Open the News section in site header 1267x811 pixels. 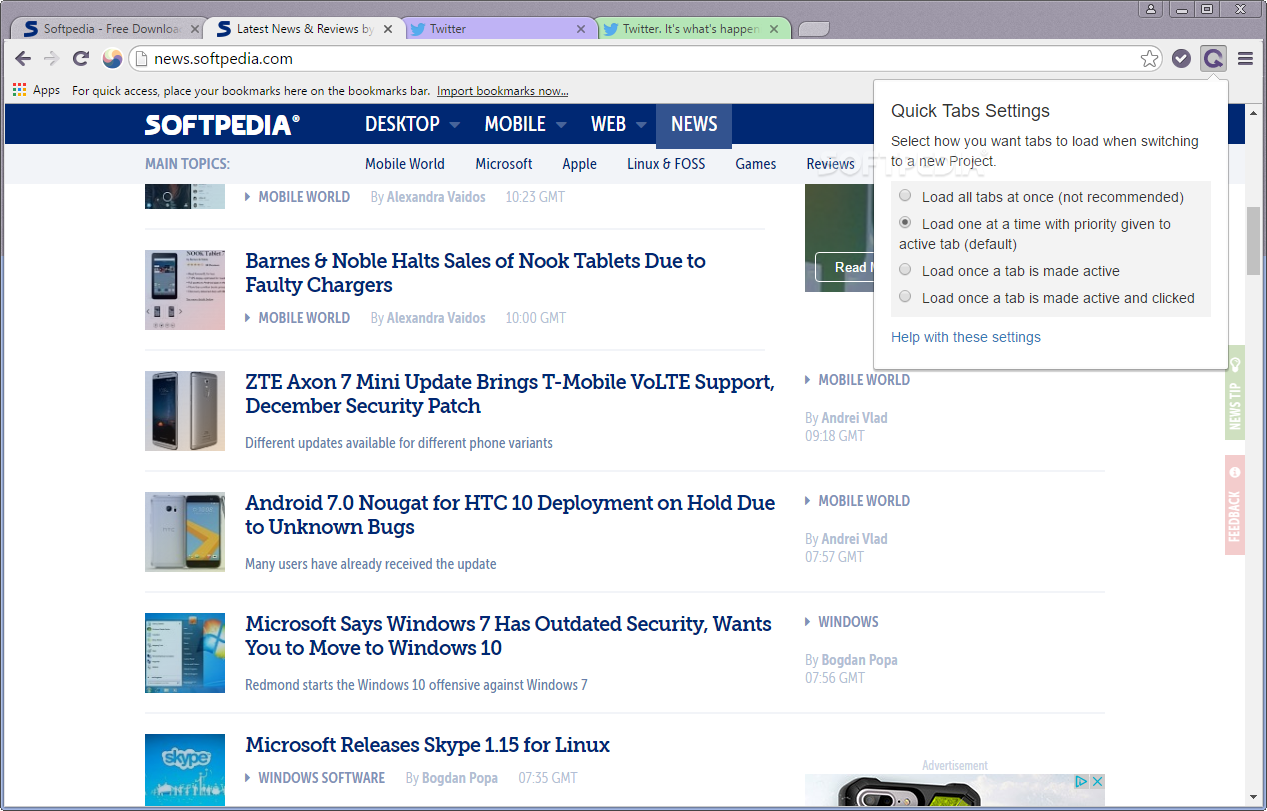(694, 125)
